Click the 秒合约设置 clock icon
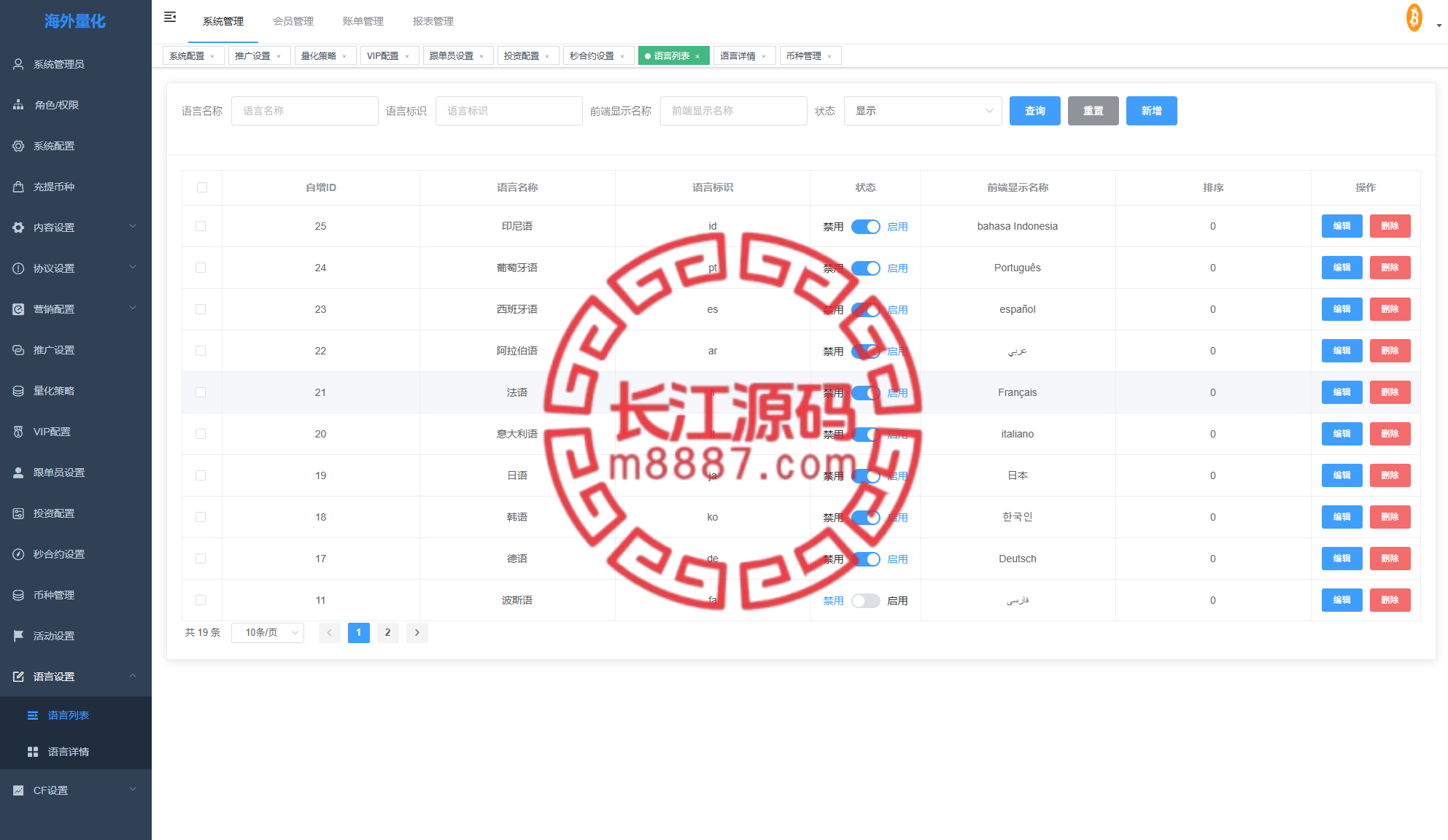1448x840 pixels. click(18, 554)
